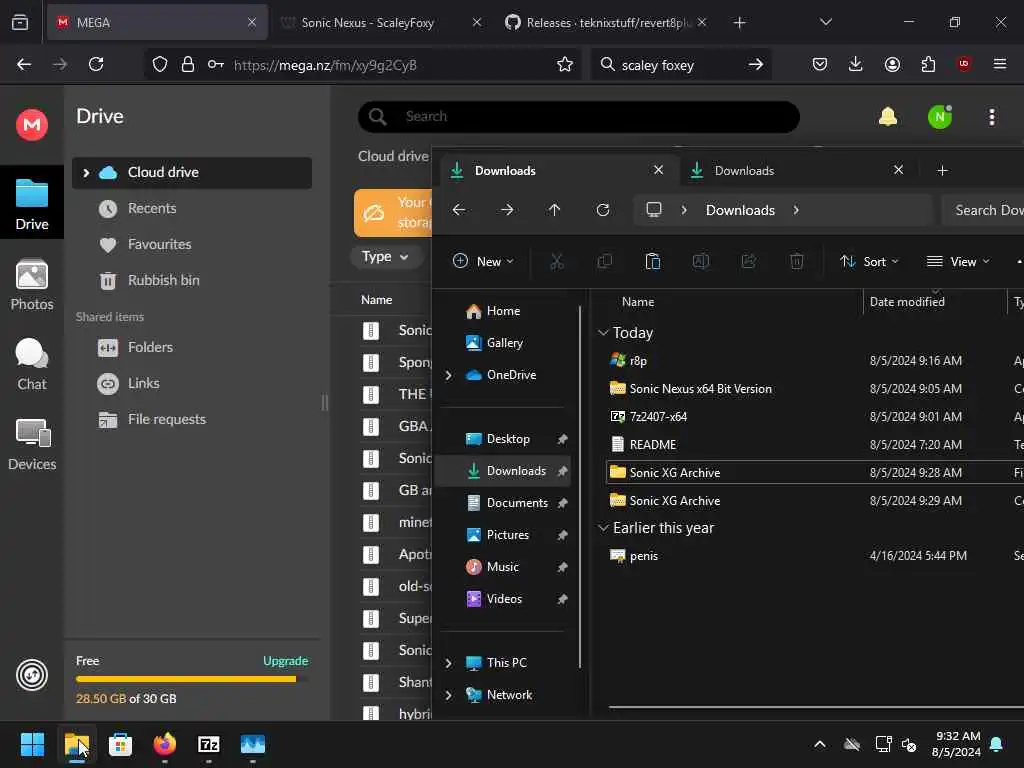
Task: Open shared Folders in MEGA
Action: pos(191,347)
